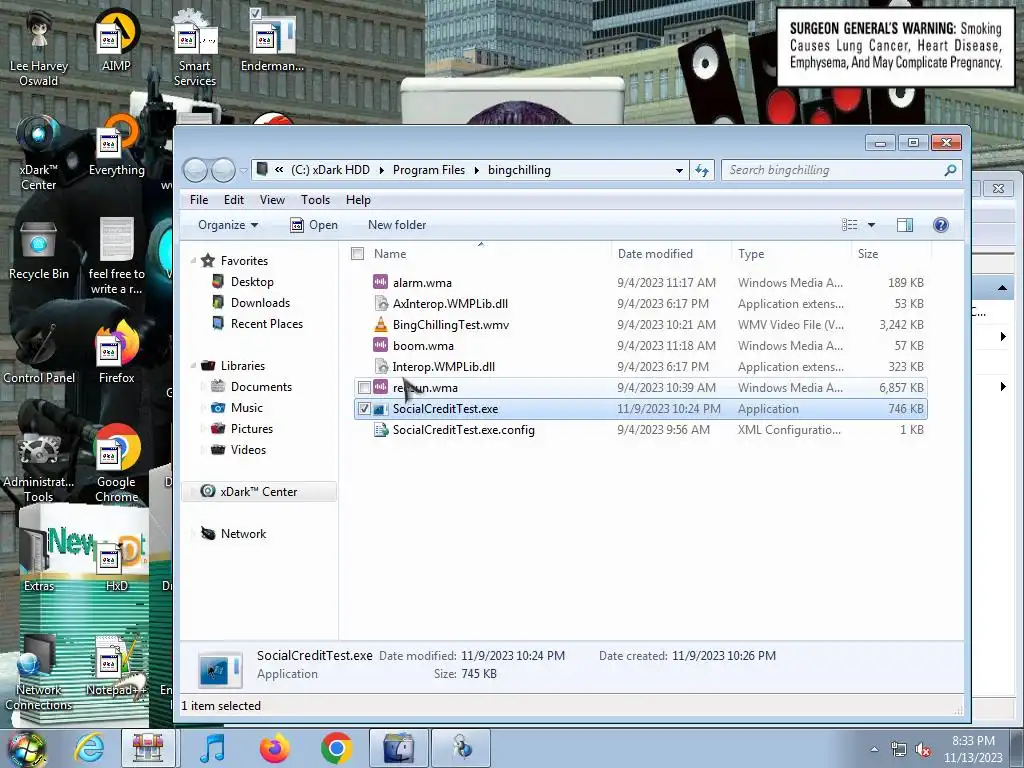Open the Windows Start orb
This screenshot has width=1024, height=768.
27,749
